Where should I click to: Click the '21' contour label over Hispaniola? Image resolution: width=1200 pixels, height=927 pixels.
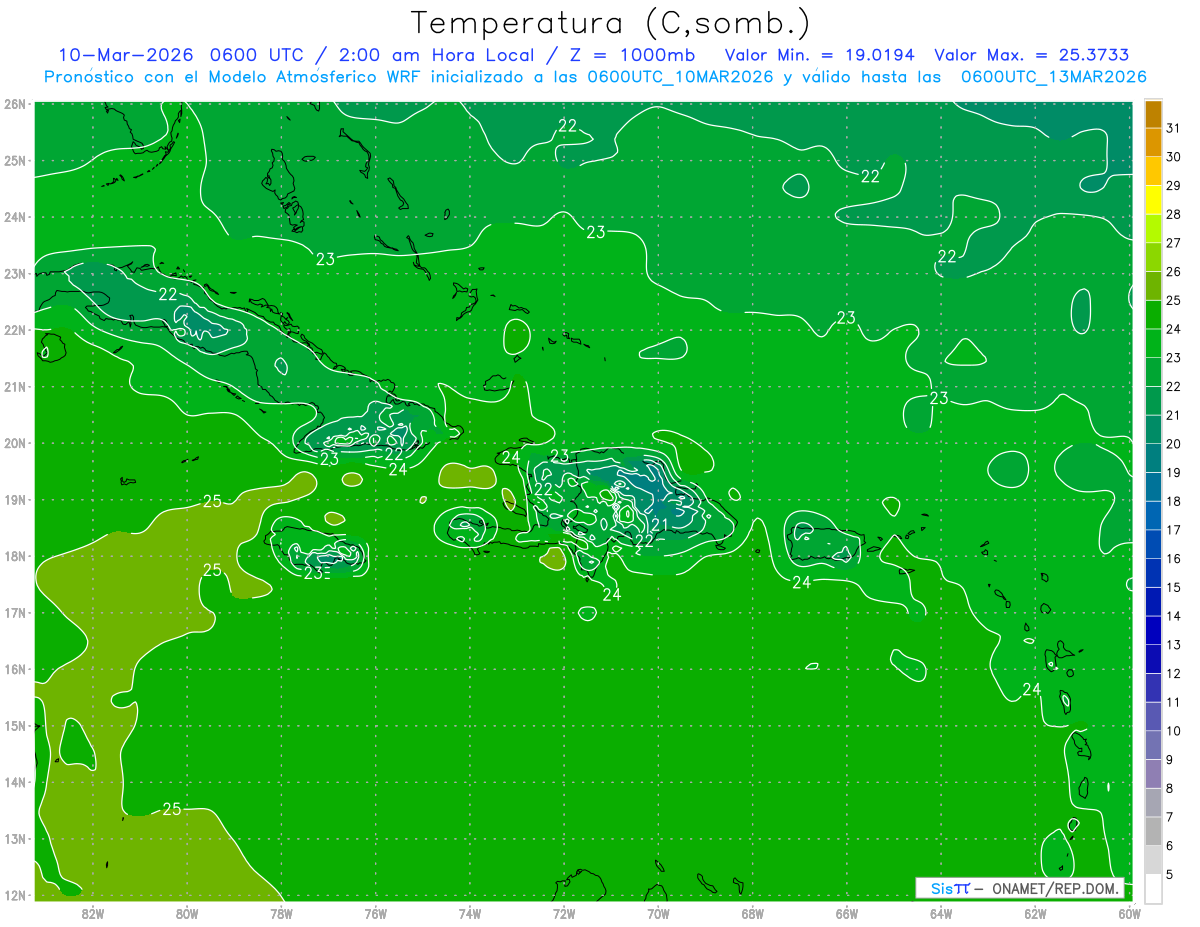point(660,524)
